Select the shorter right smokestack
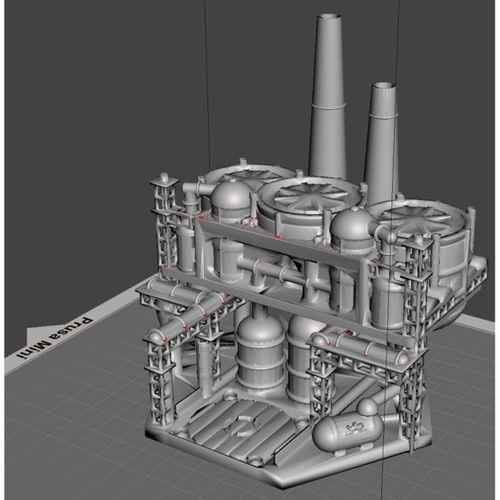This screenshot has height=500, width=500. (x=382, y=143)
